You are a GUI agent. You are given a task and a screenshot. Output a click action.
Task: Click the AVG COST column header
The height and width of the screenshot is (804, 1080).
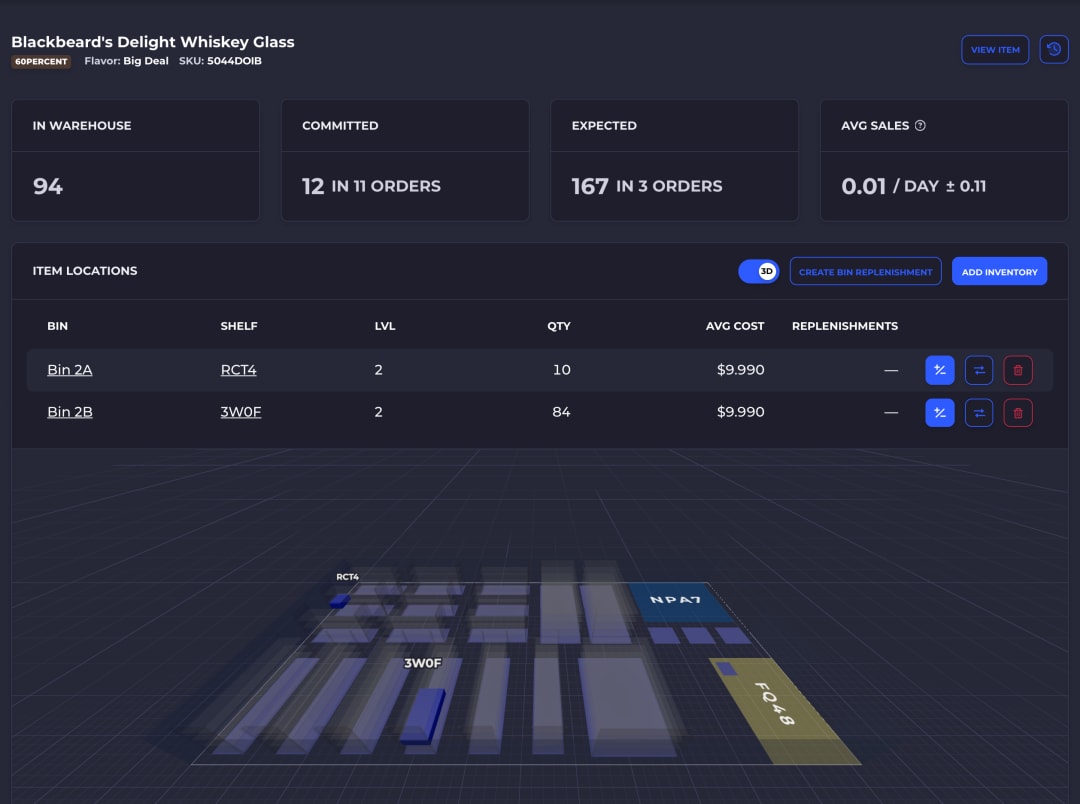(735, 326)
